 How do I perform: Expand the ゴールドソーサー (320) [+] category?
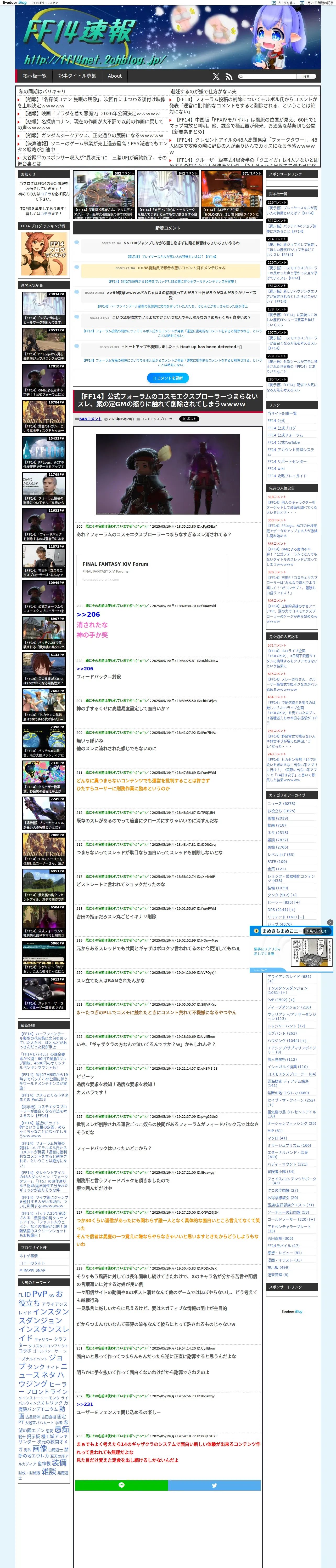[291, 1219]
